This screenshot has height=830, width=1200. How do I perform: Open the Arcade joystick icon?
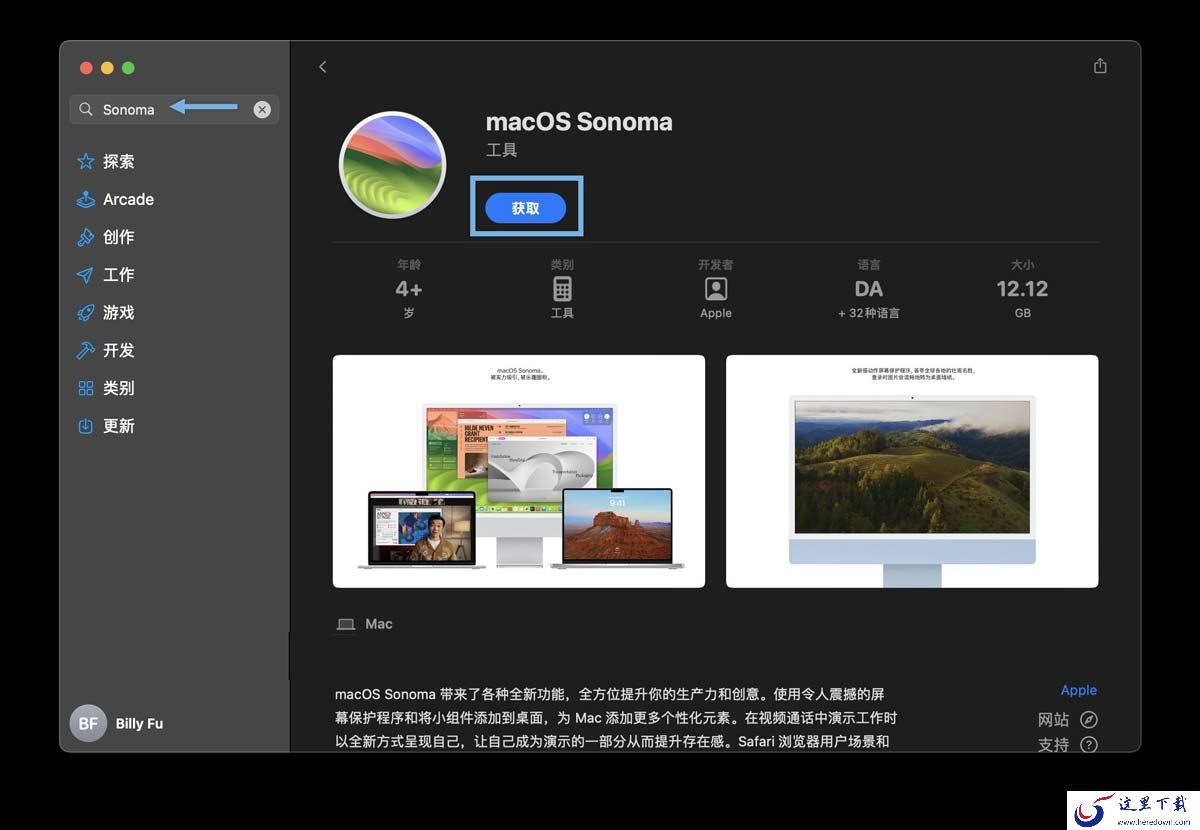click(x=86, y=200)
